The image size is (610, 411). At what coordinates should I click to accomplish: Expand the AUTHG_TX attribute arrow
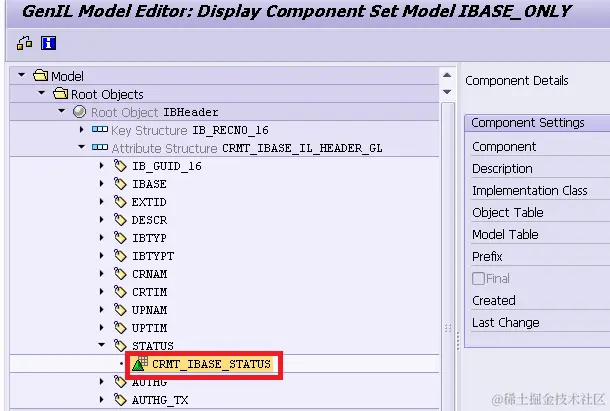102,399
